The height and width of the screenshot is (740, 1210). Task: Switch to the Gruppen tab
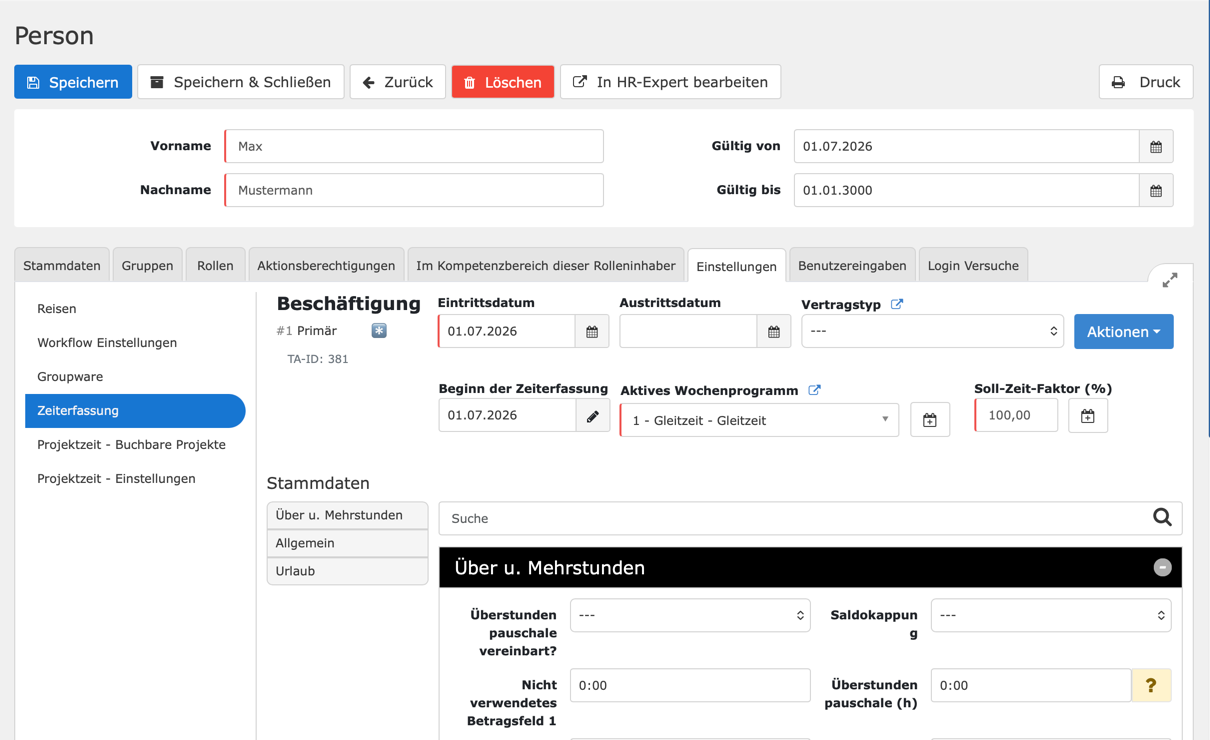(147, 265)
